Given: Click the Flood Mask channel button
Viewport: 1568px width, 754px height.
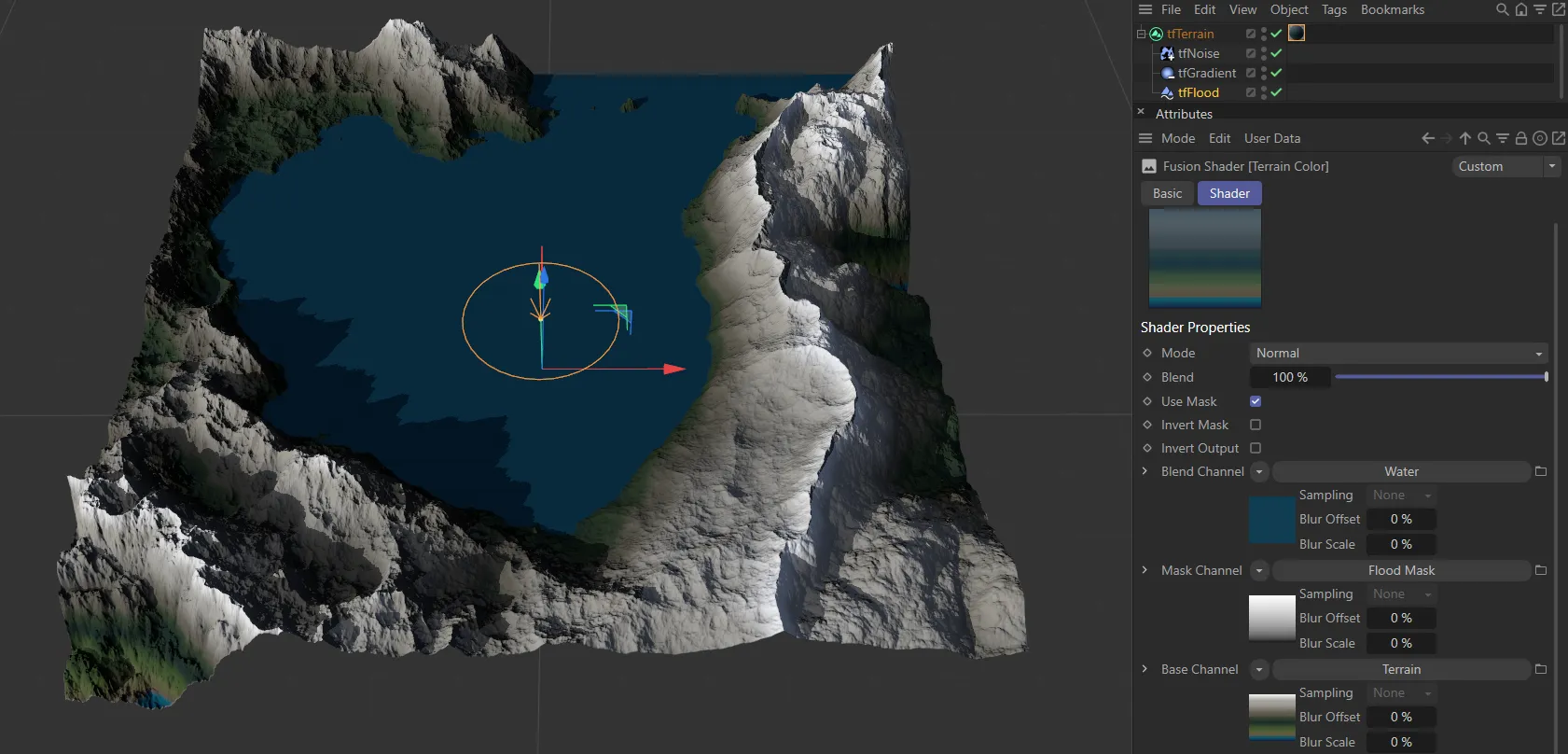Looking at the screenshot, I should click(1401, 570).
